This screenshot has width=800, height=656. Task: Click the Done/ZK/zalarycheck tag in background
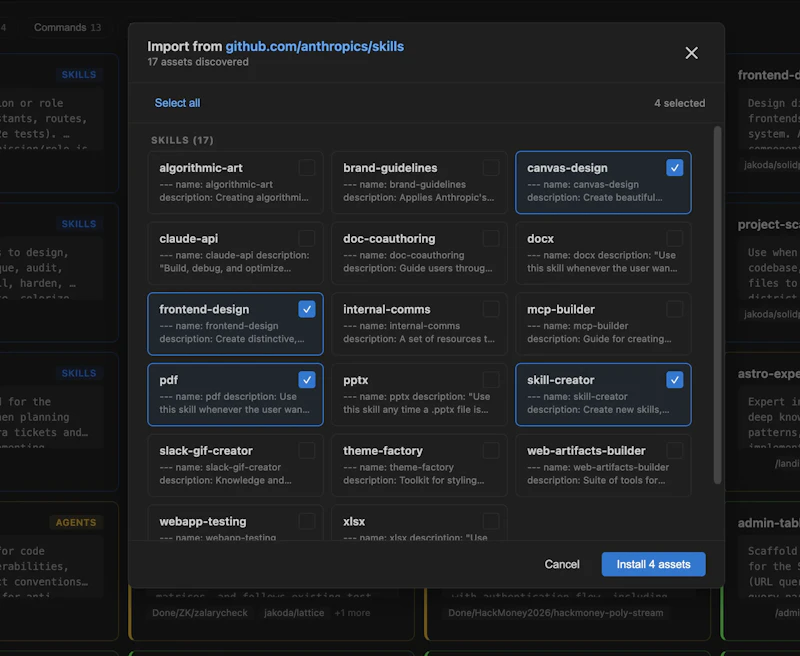click(199, 613)
